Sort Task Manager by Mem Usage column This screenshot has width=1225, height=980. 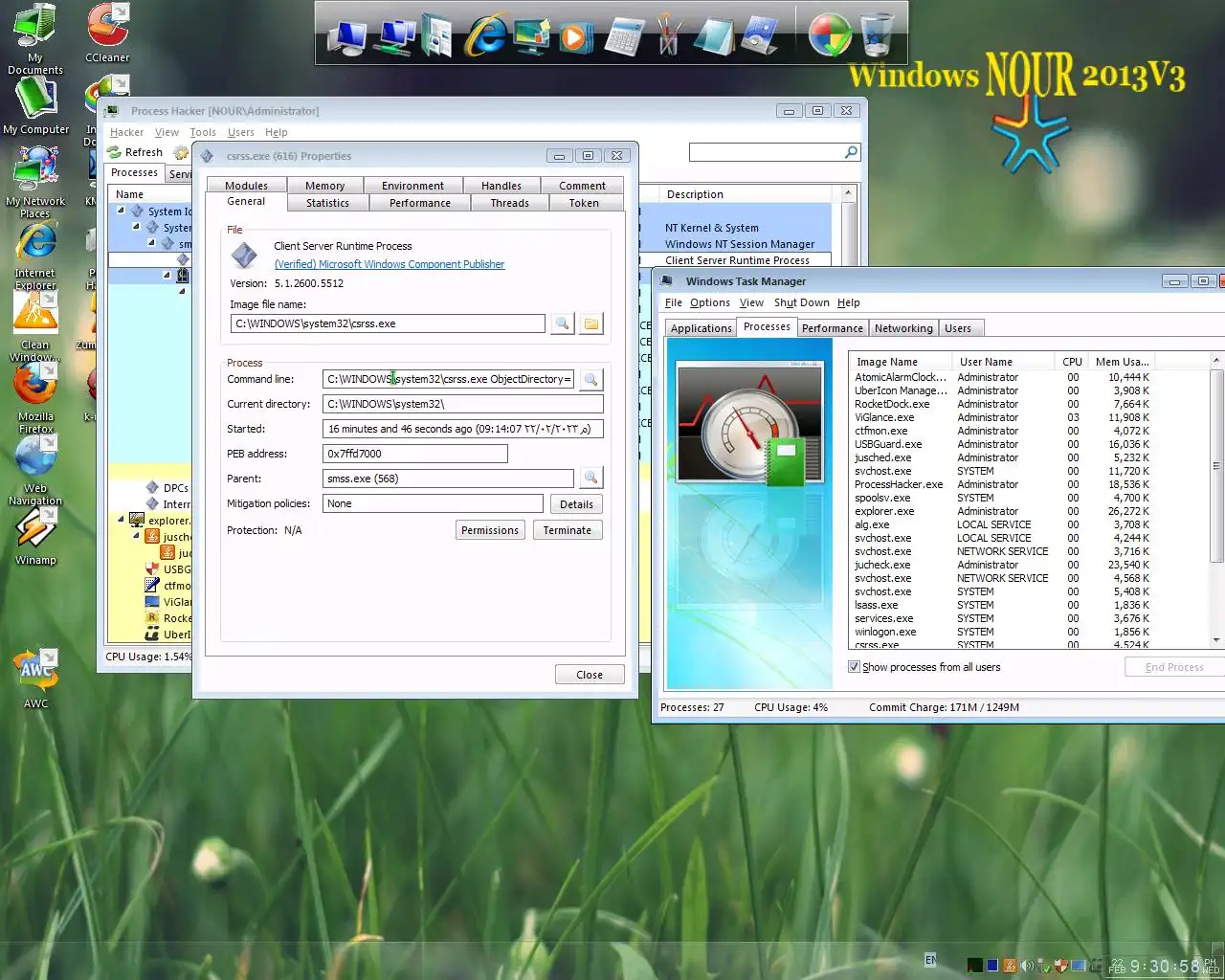click(1122, 362)
